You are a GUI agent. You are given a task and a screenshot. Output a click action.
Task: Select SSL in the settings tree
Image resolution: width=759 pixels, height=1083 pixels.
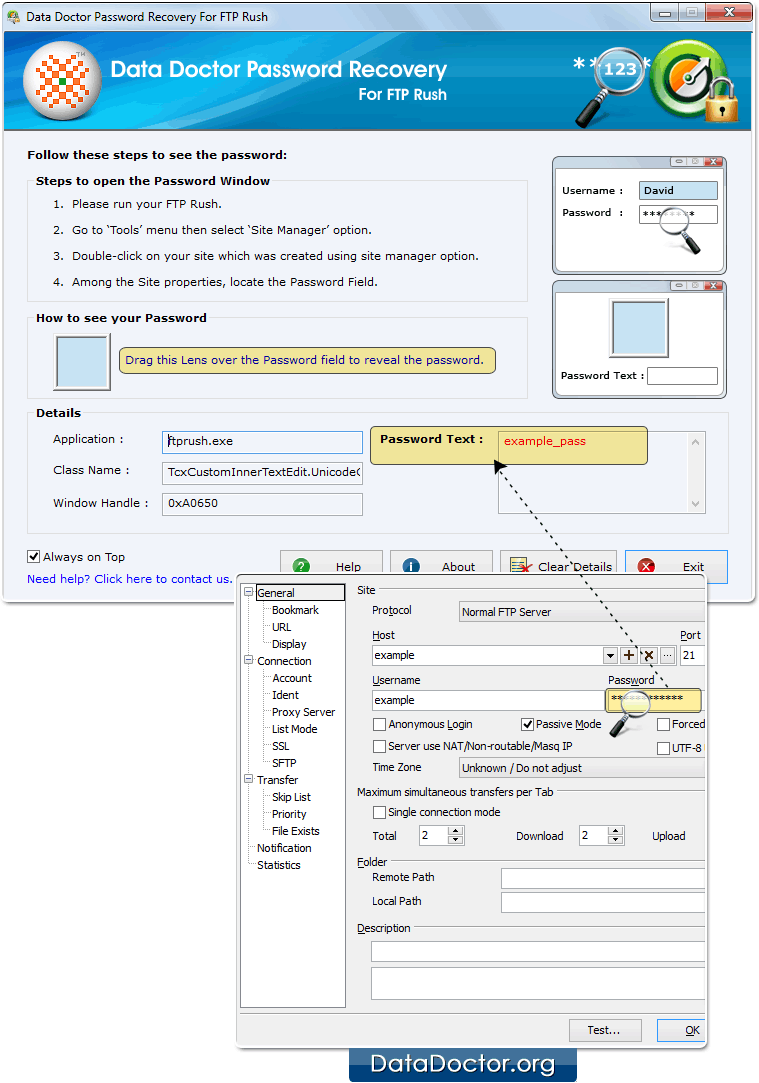(280, 746)
